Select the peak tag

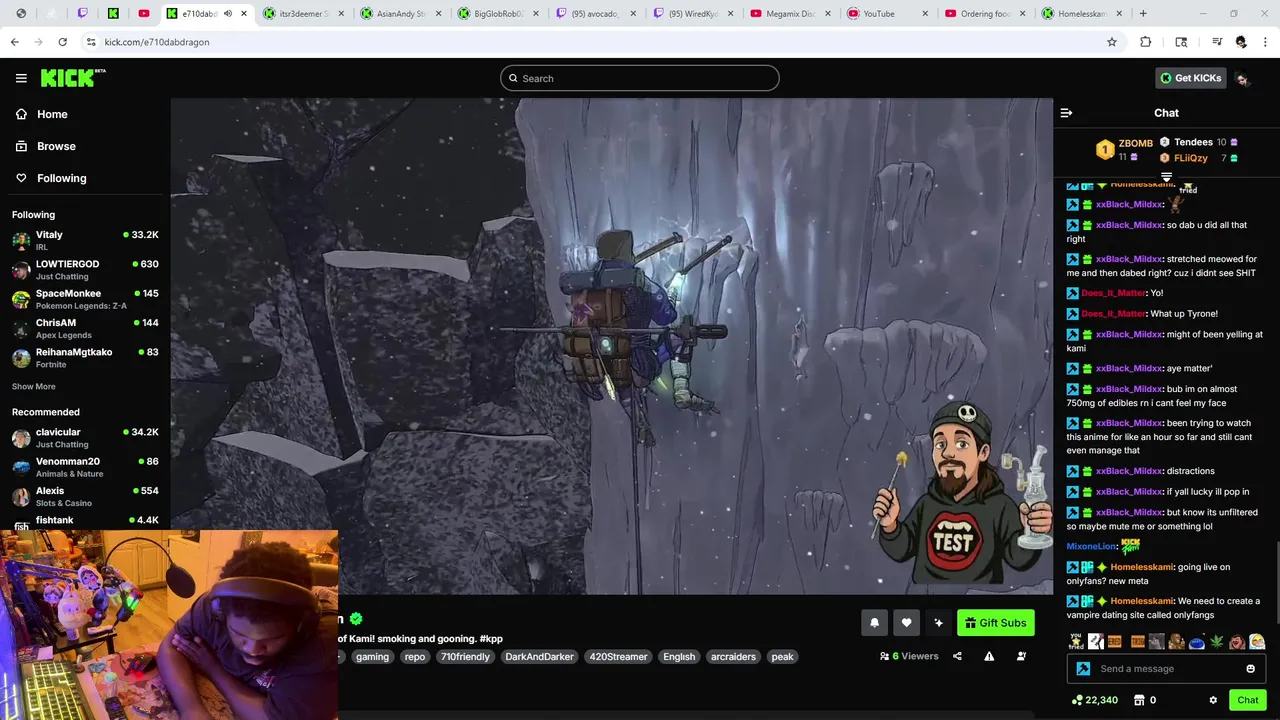click(x=782, y=657)
